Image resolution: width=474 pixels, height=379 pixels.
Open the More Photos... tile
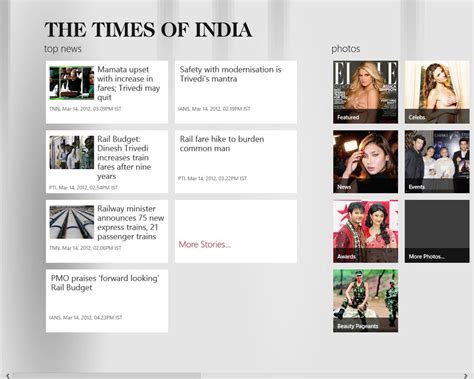437,231
